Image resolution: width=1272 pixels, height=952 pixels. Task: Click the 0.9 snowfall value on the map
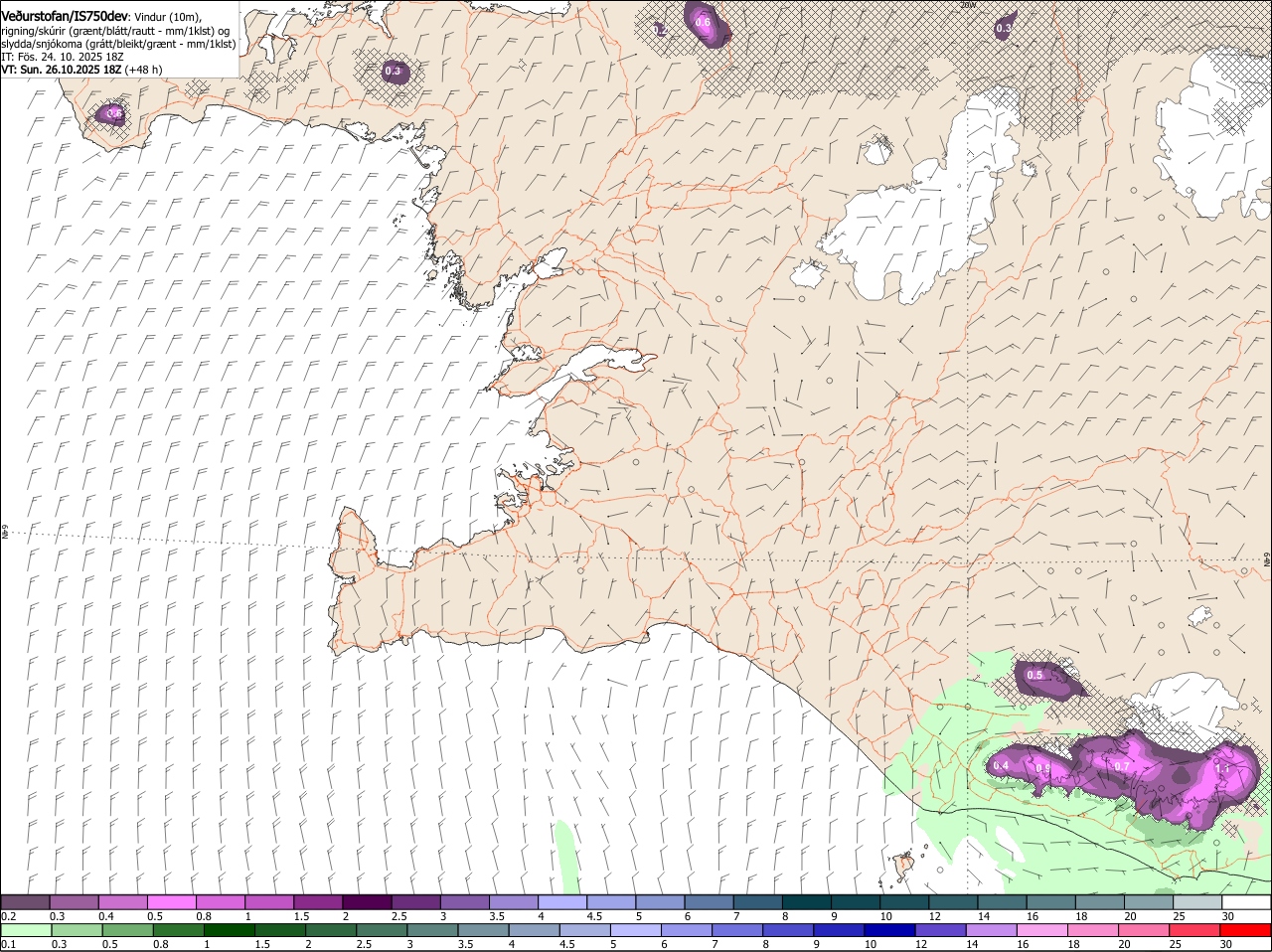(x=1042, y=768)
